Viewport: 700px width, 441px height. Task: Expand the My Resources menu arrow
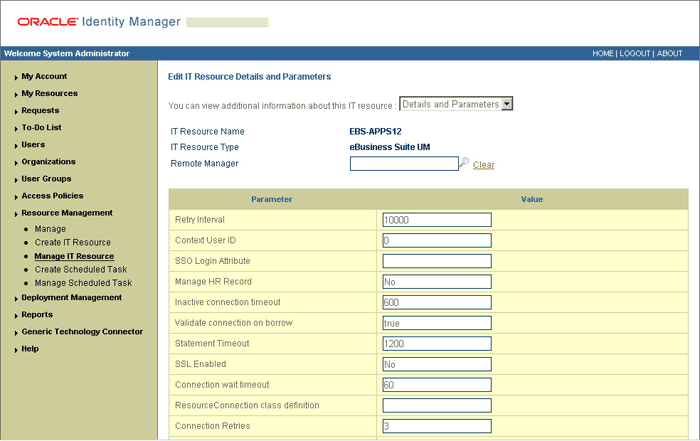tap(16, 95)
